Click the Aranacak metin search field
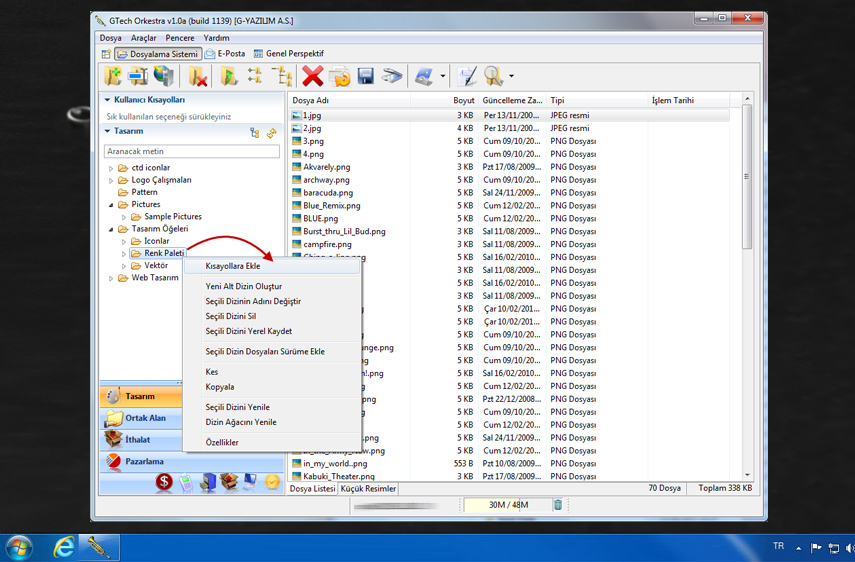Viewport: 855px width, 562px height. tap(192, 151)
